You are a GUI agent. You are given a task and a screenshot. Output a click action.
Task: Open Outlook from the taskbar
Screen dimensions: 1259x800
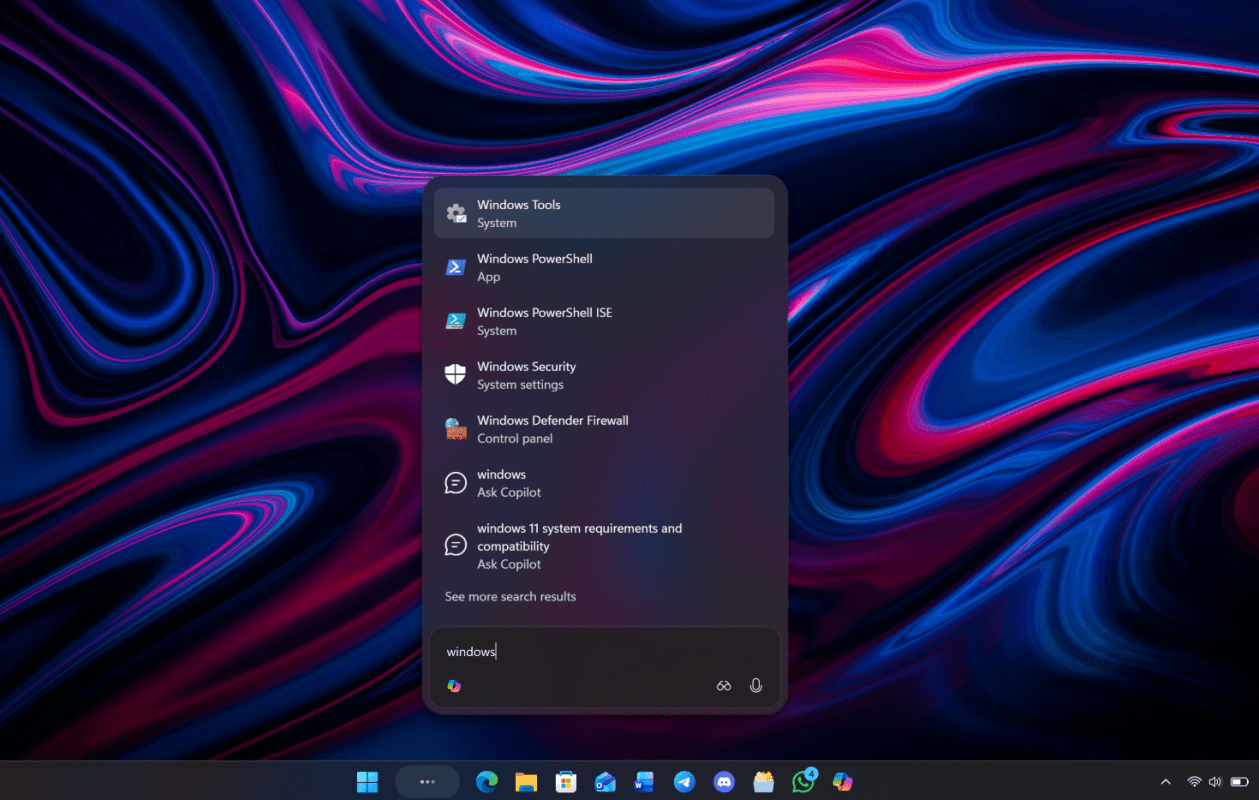(605, 781)
